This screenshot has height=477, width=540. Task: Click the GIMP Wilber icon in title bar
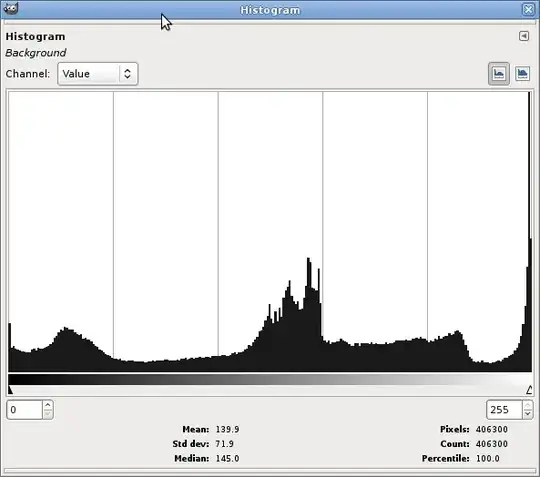11,9
